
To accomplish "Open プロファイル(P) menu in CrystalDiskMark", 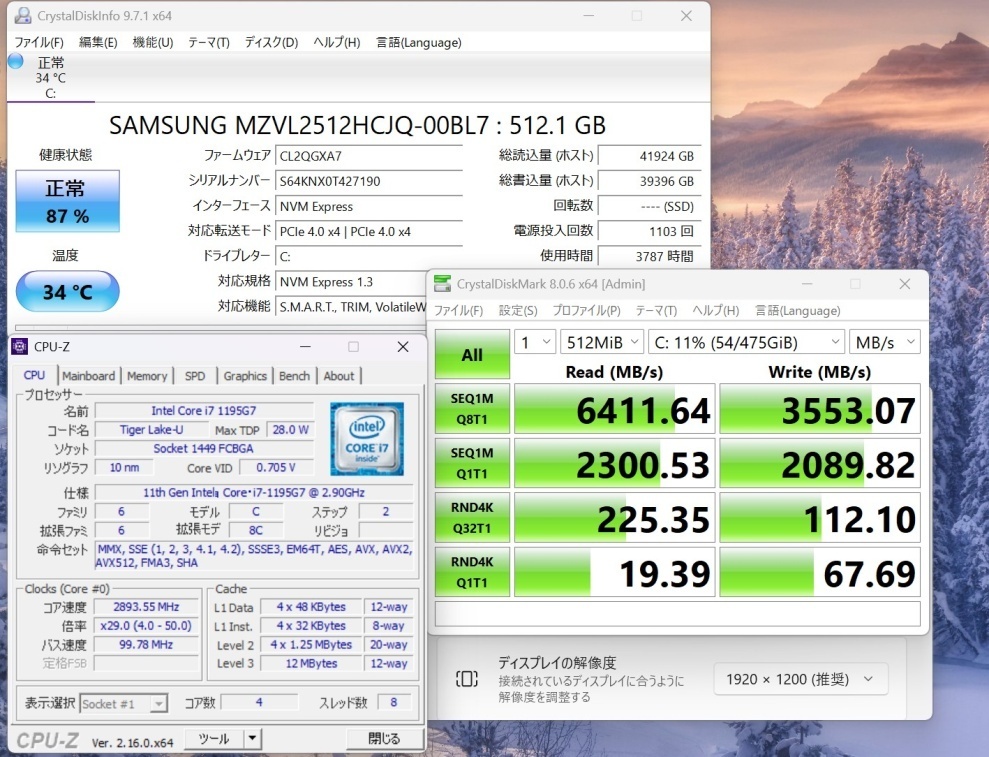I will (x=587, y=310).
